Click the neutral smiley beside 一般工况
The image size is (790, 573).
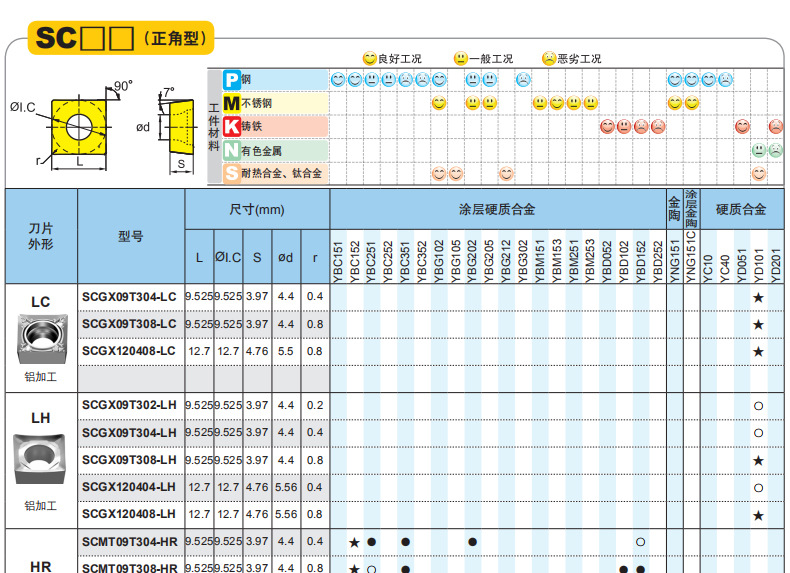pyautogui.click(x=460, y=58)
